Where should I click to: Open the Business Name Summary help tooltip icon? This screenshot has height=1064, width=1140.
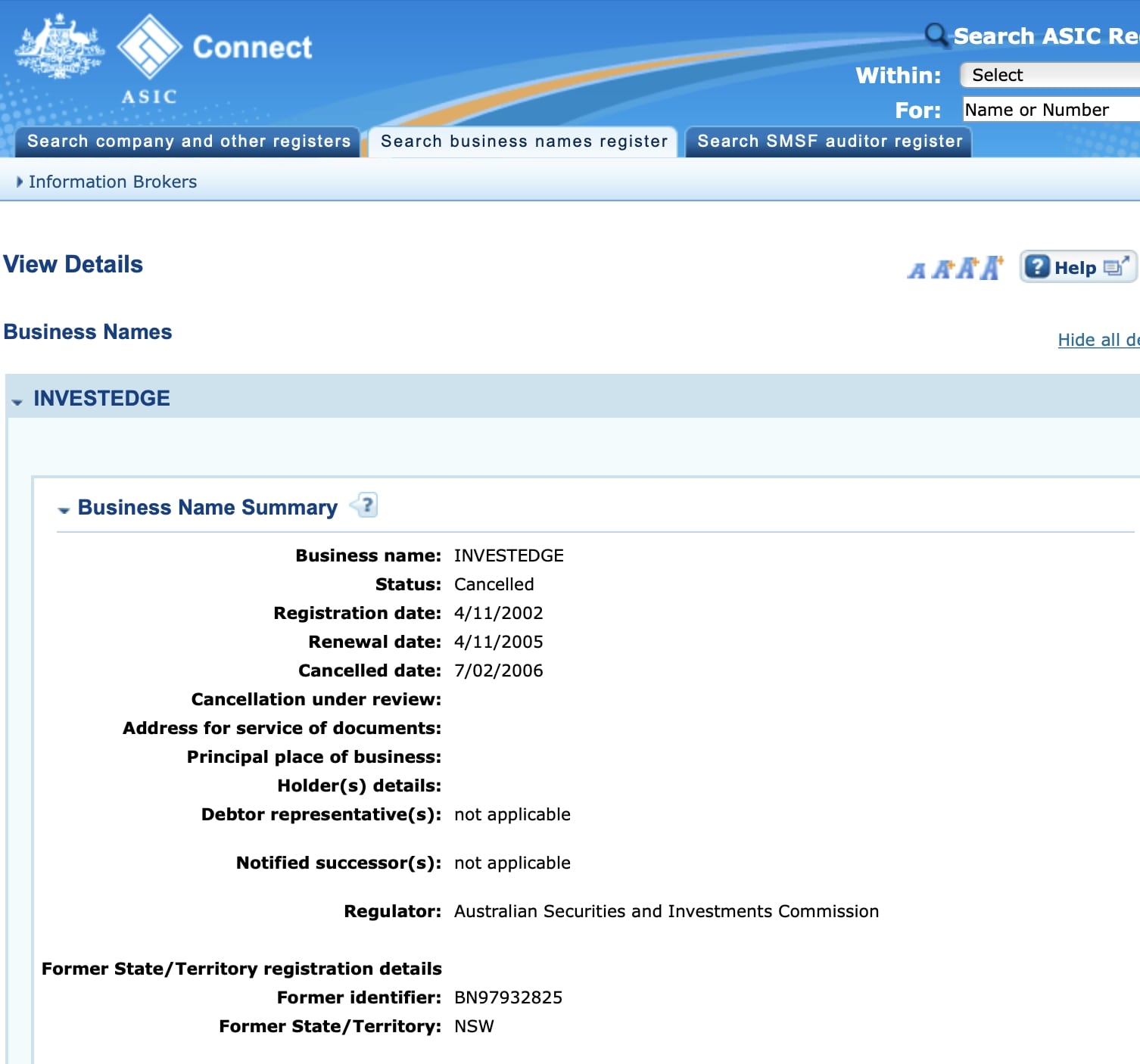(x=364, y=505)
